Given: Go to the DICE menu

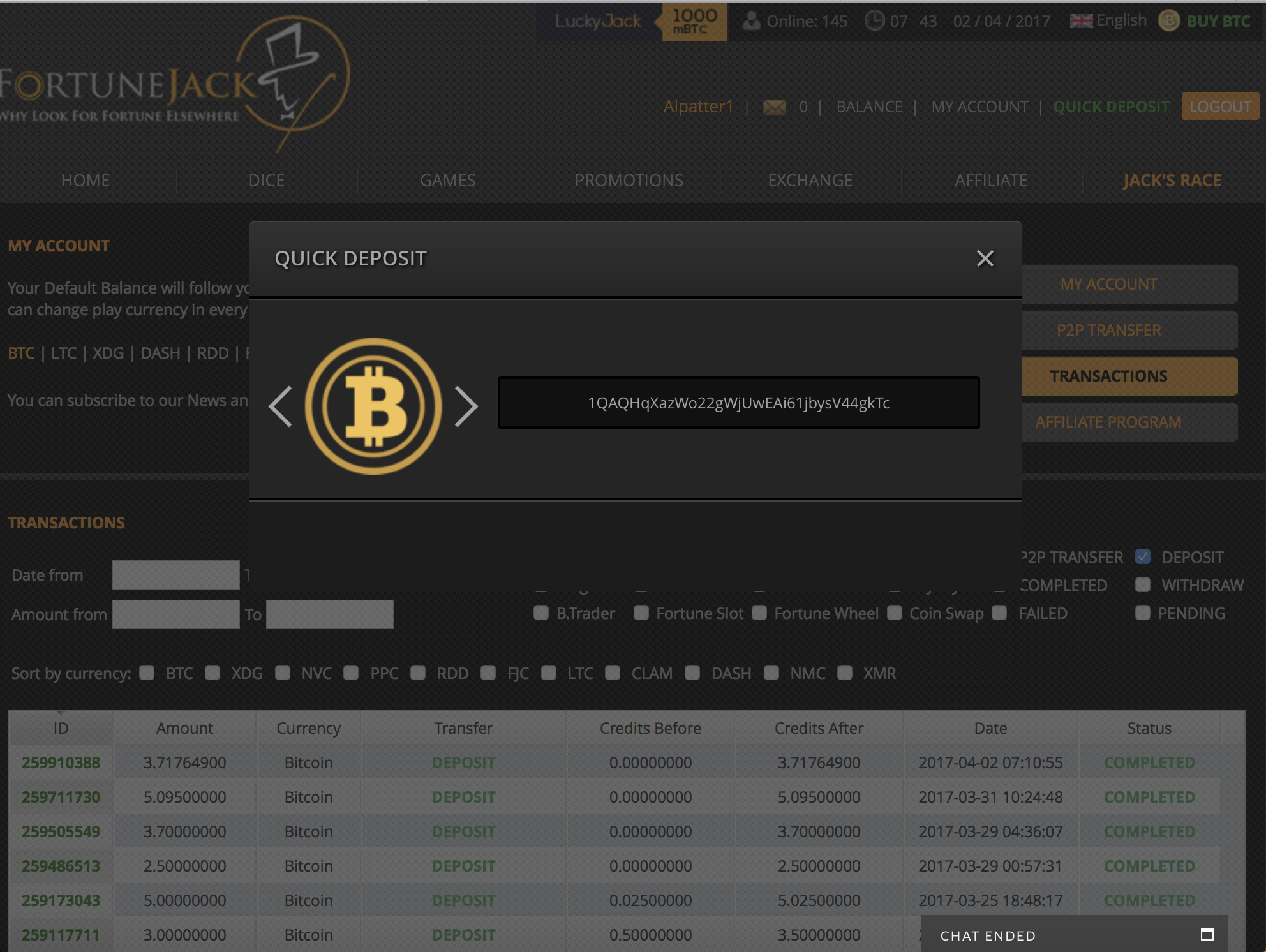Looking at the screenshot, I should click(x=267, y=181).
